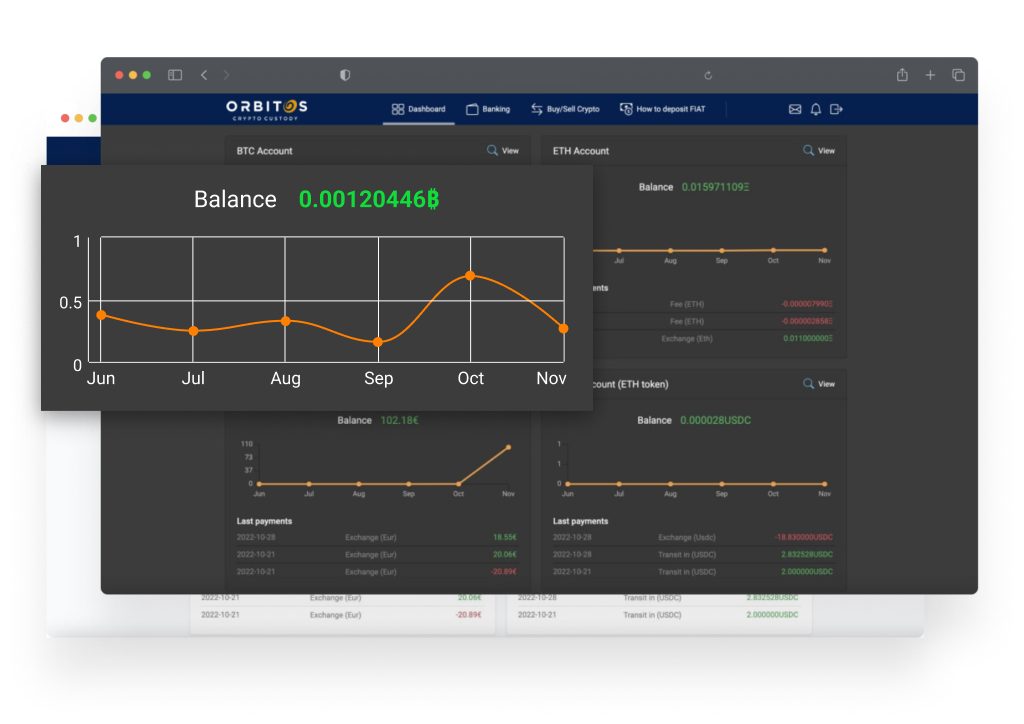
Task: Select the Jun data point on BTC chart
Action: (101, 315)
